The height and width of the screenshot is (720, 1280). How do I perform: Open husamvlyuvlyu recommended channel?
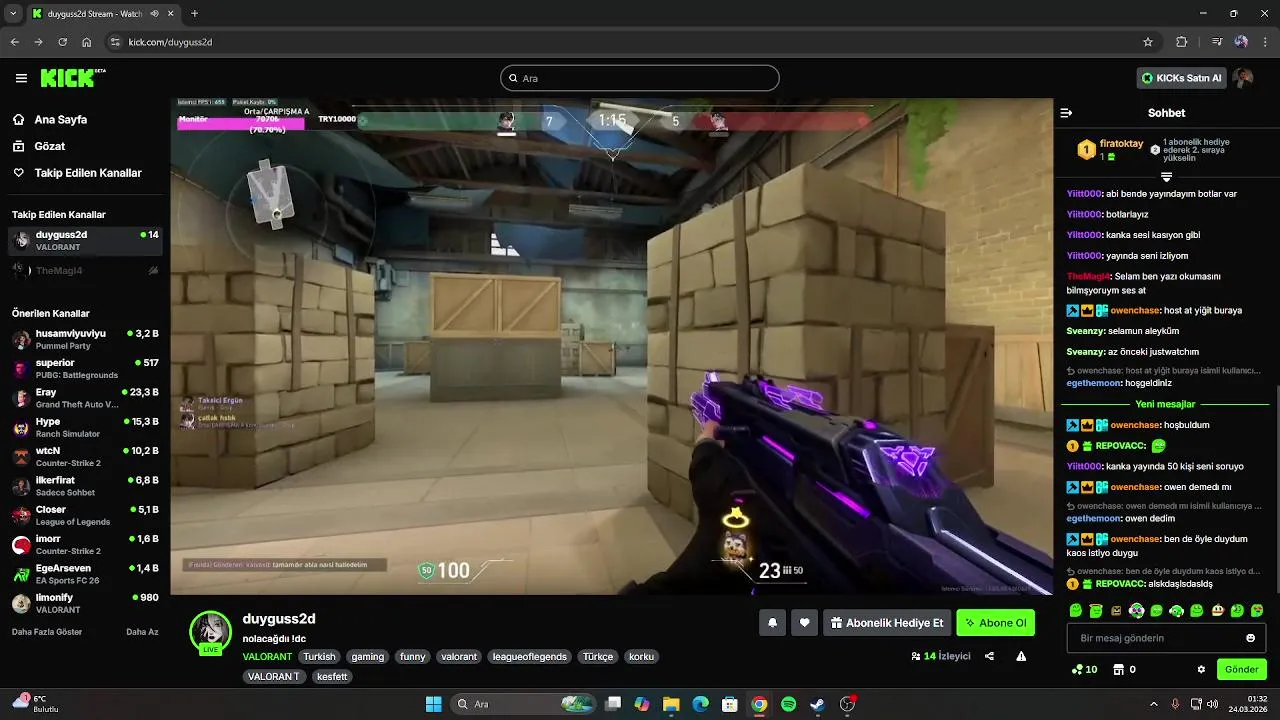click(x=85, y=339)
